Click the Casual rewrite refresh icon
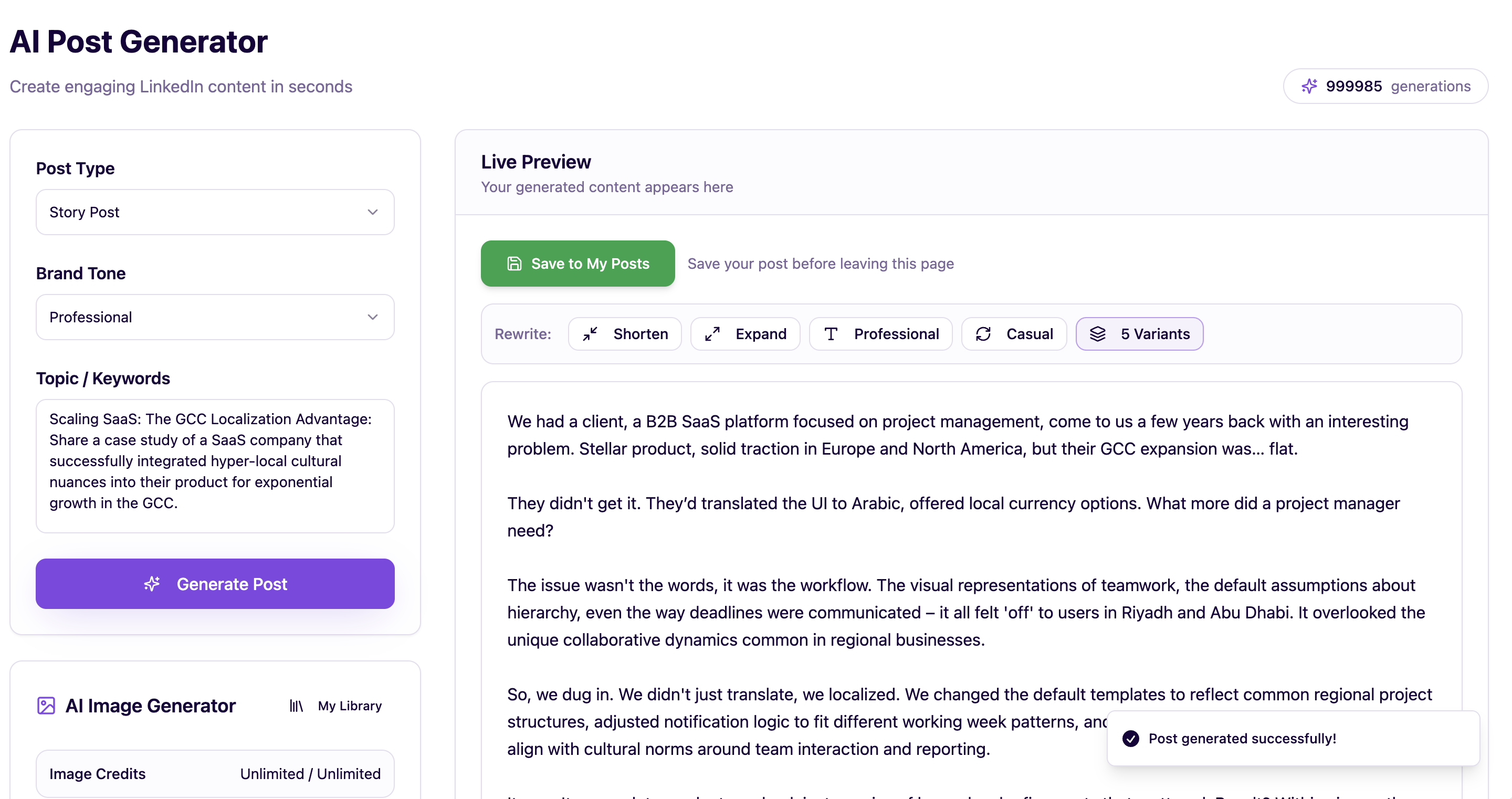The image size is (1512, 799). [x=984, y=333]
